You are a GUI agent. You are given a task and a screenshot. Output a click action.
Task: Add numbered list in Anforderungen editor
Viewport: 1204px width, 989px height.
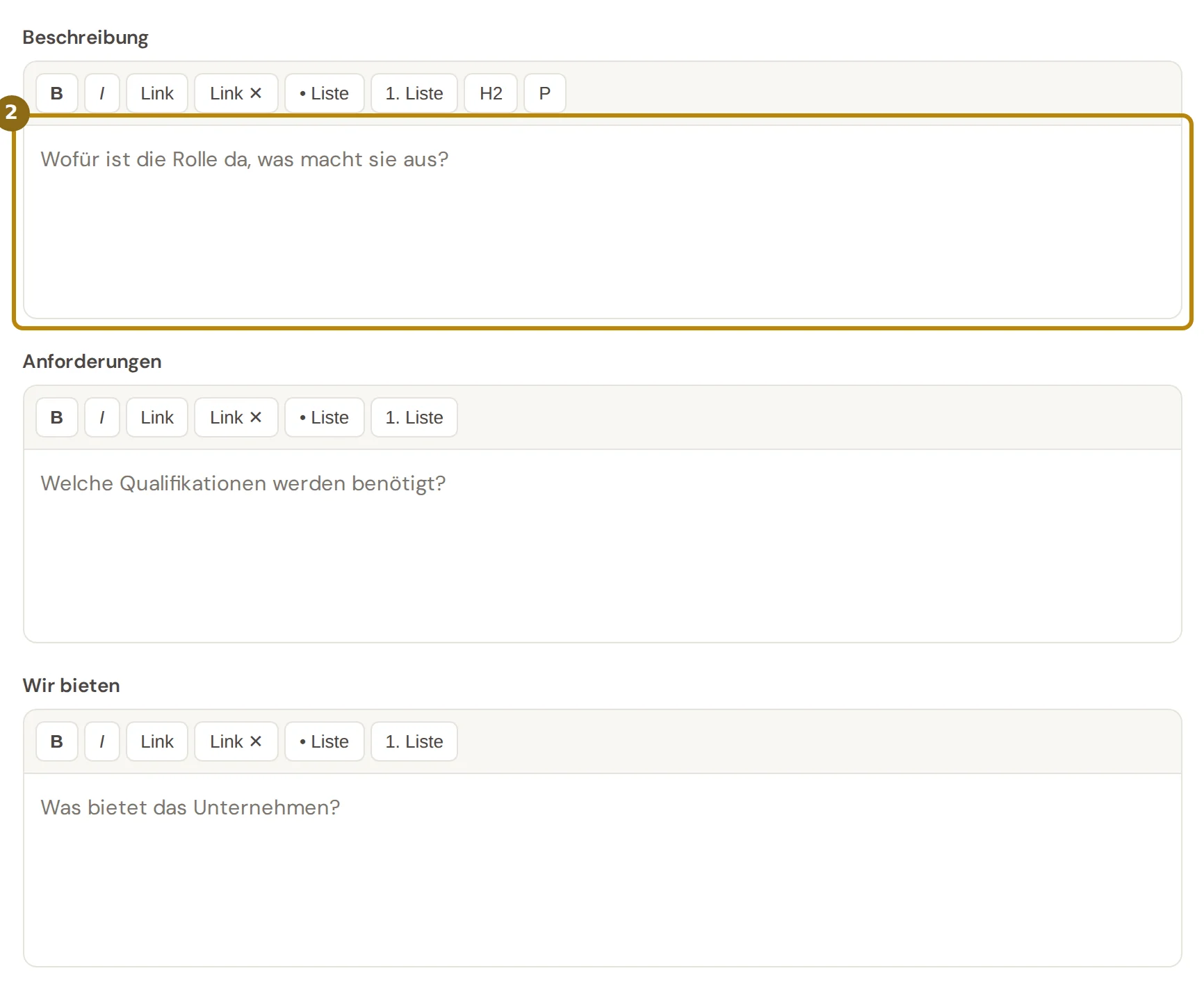pos(414,417)
